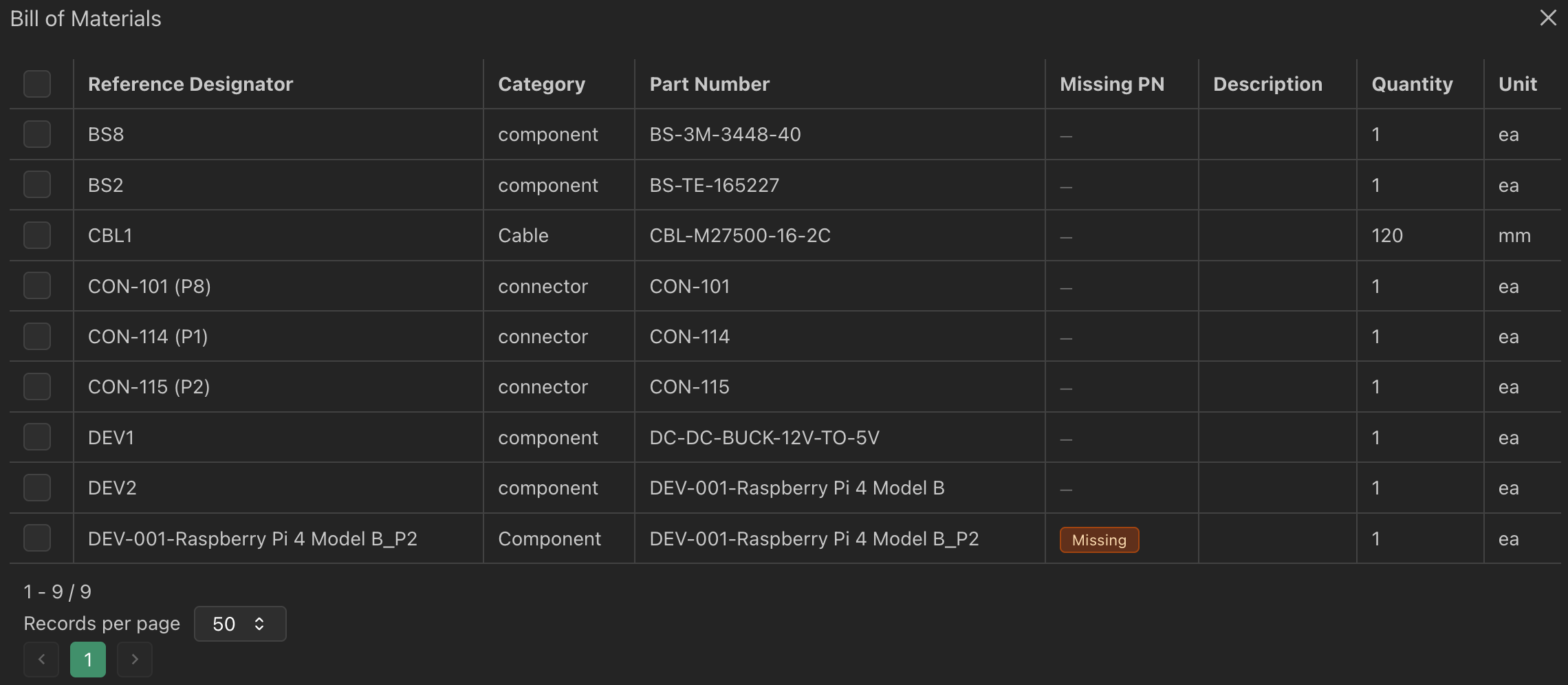Click the Missing PN column header

coord(1111,84)
